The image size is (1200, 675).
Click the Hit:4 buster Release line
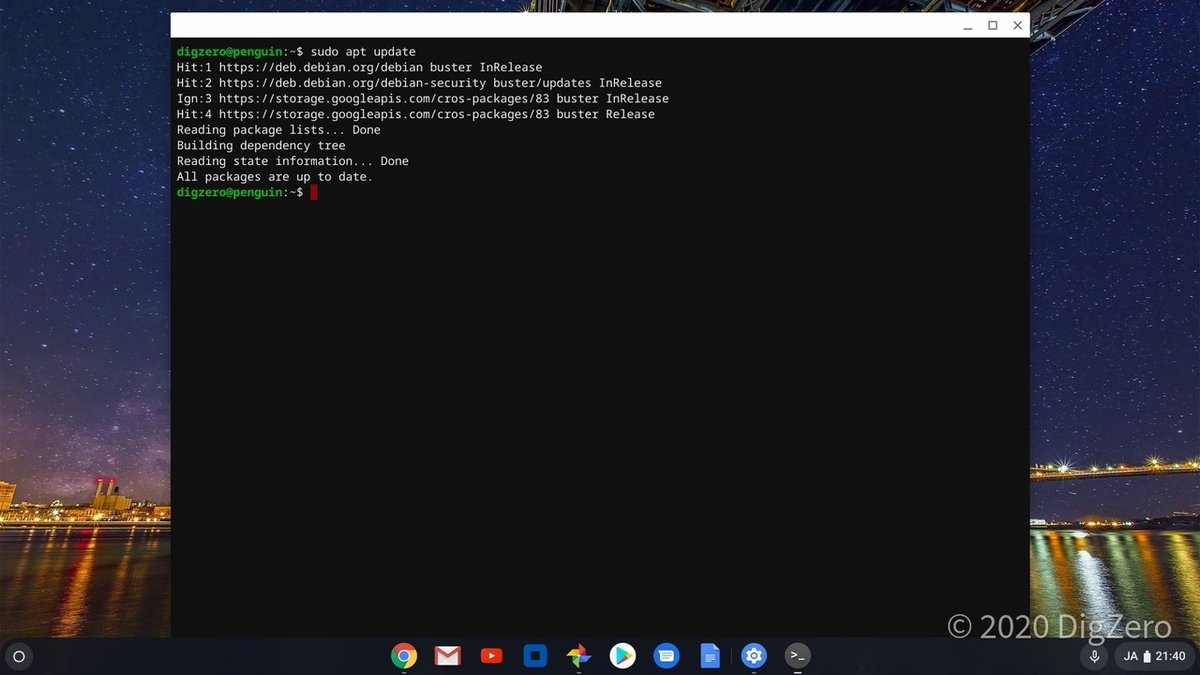[416, 114]
